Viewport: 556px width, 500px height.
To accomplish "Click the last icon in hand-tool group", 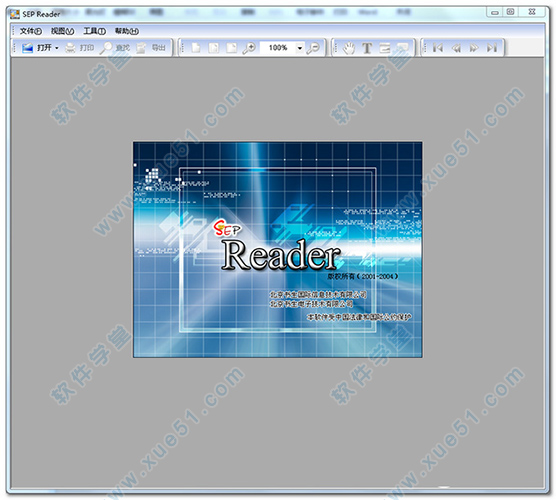I will [402, 48].
